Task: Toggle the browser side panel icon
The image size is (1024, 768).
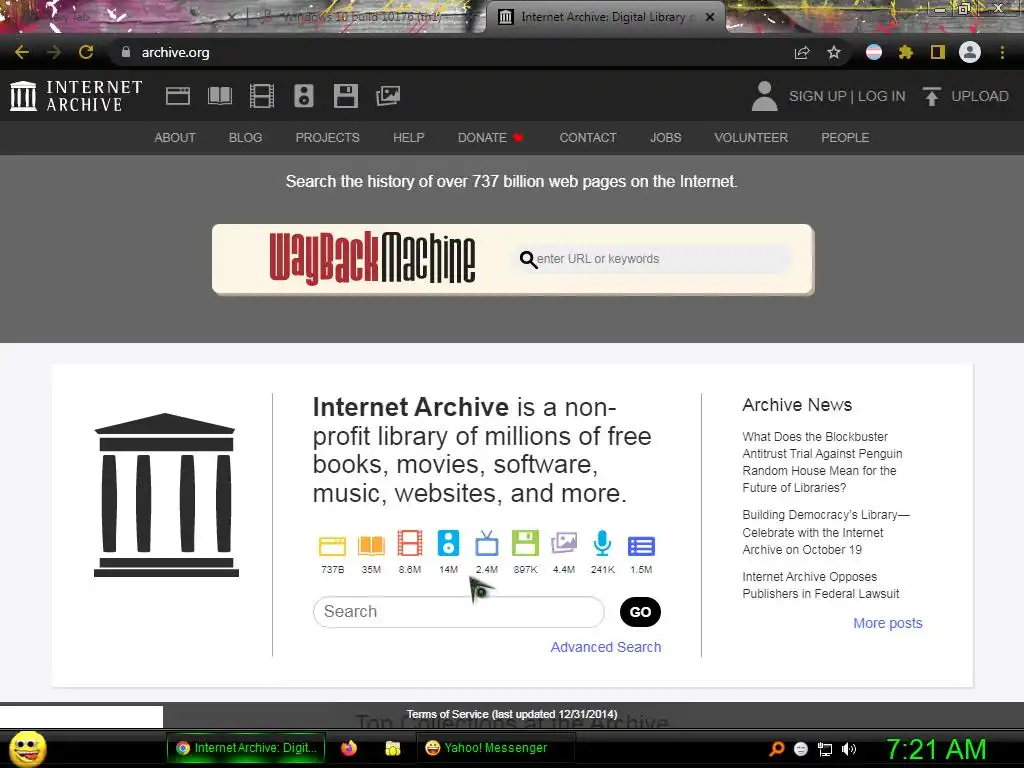Action: click(x=938, y=52)
